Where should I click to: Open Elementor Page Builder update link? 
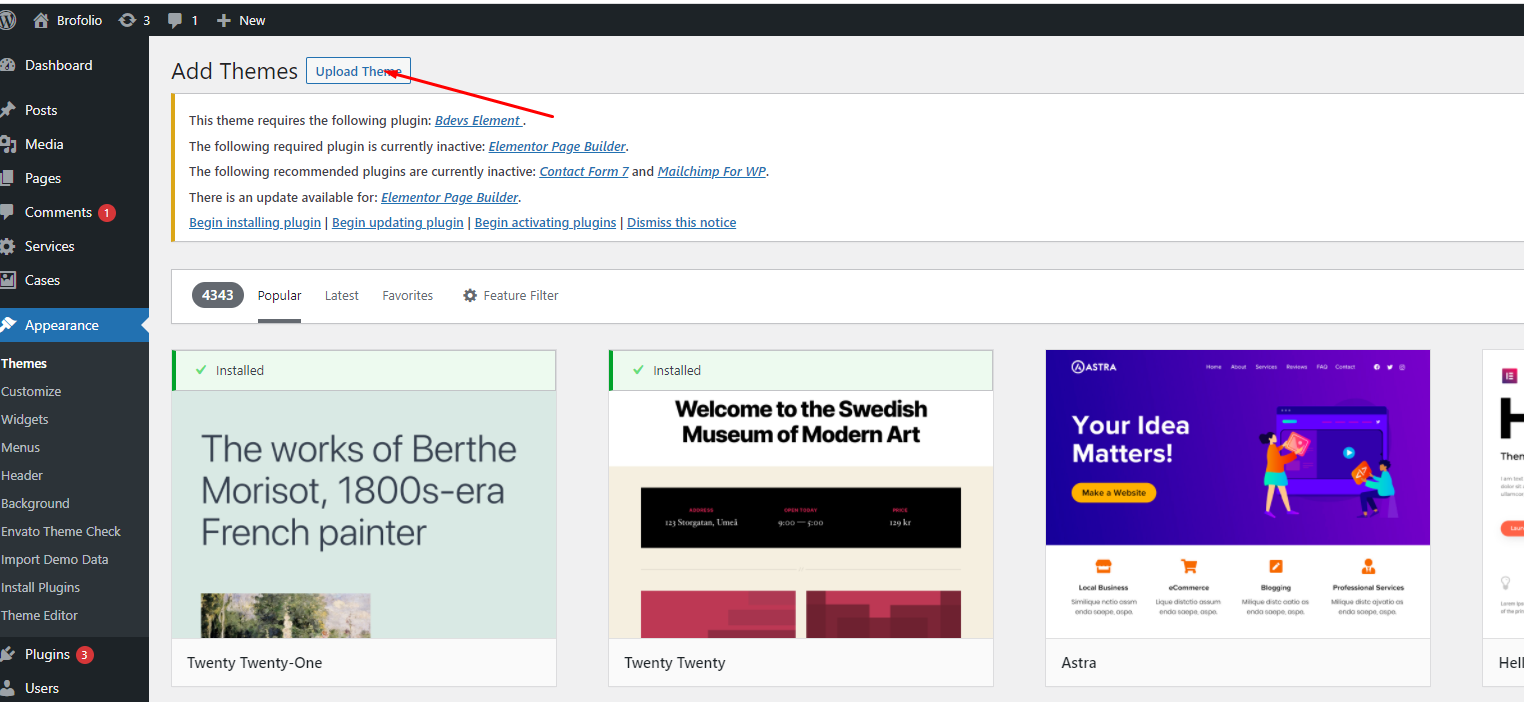point(450,197)
